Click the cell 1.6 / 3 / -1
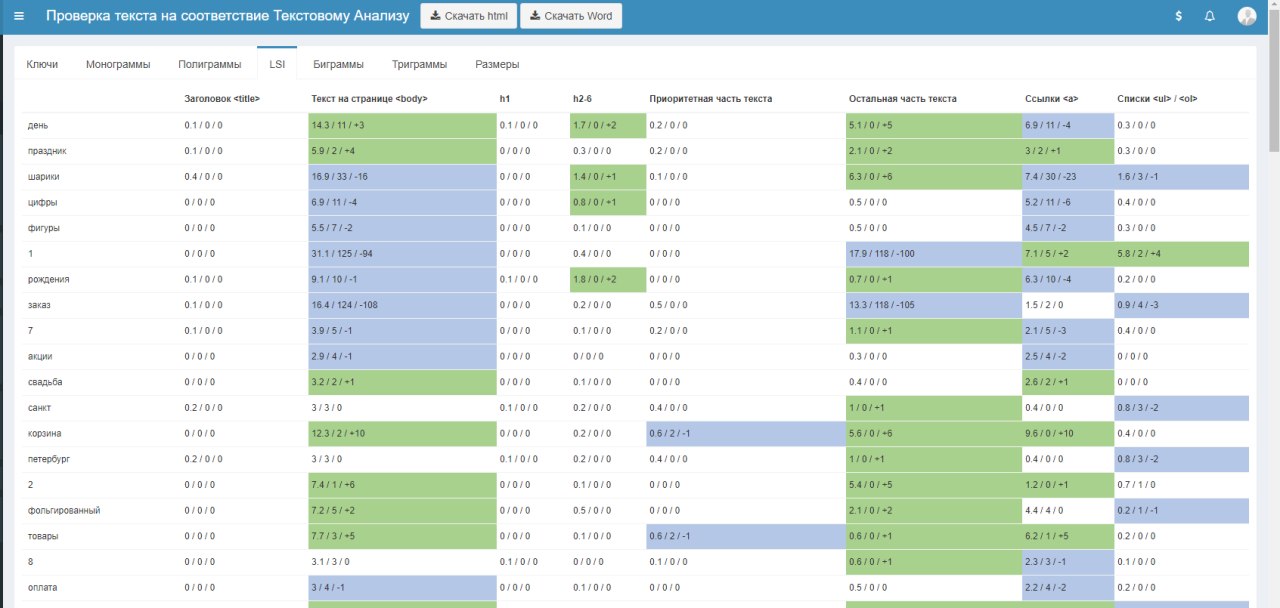The width and height of the screenshot is (1280, 608). tap(1182, 176)
